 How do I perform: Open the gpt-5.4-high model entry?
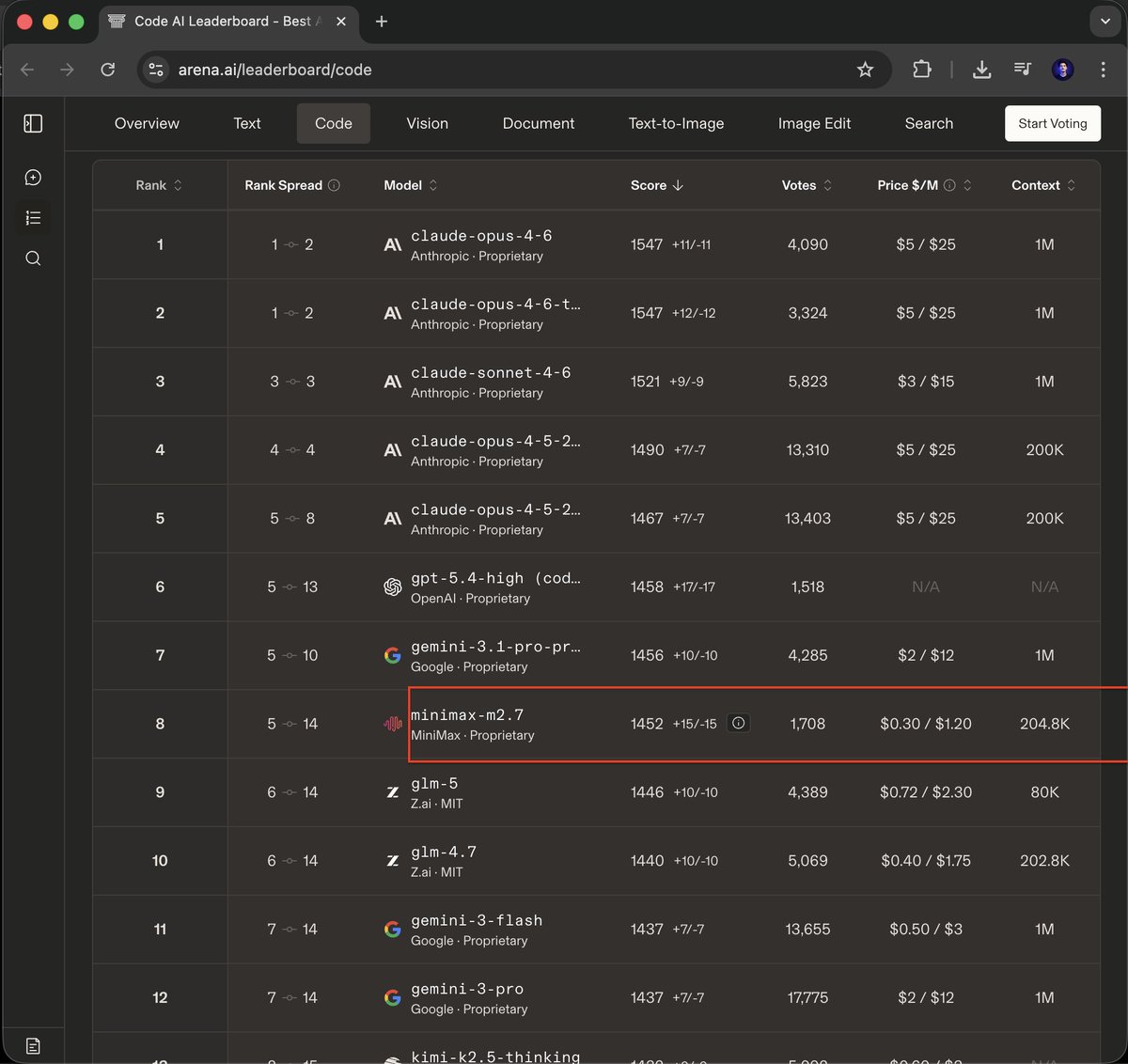point(495,578)
